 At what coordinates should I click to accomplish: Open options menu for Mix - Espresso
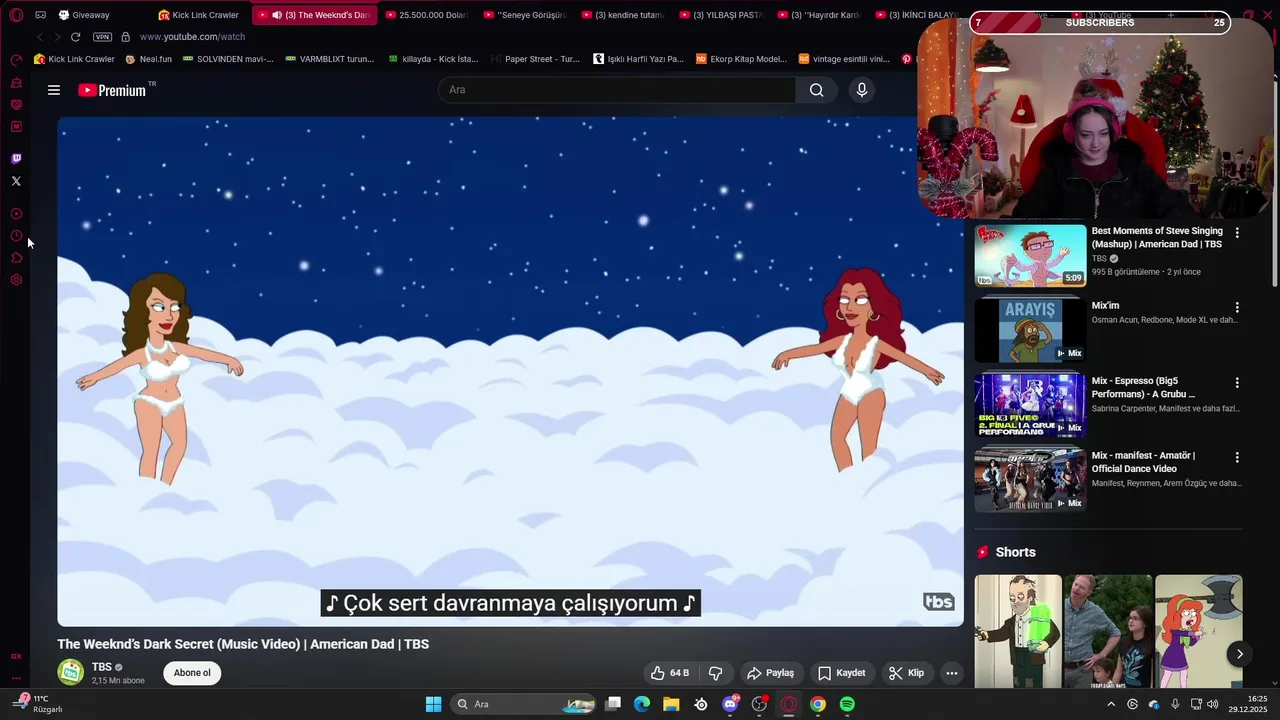coord(1237,383)
